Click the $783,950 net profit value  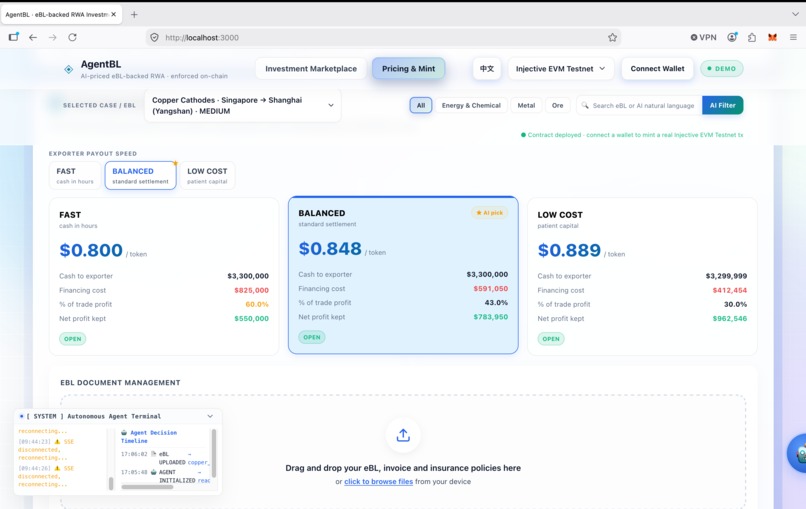click(490, 317)
